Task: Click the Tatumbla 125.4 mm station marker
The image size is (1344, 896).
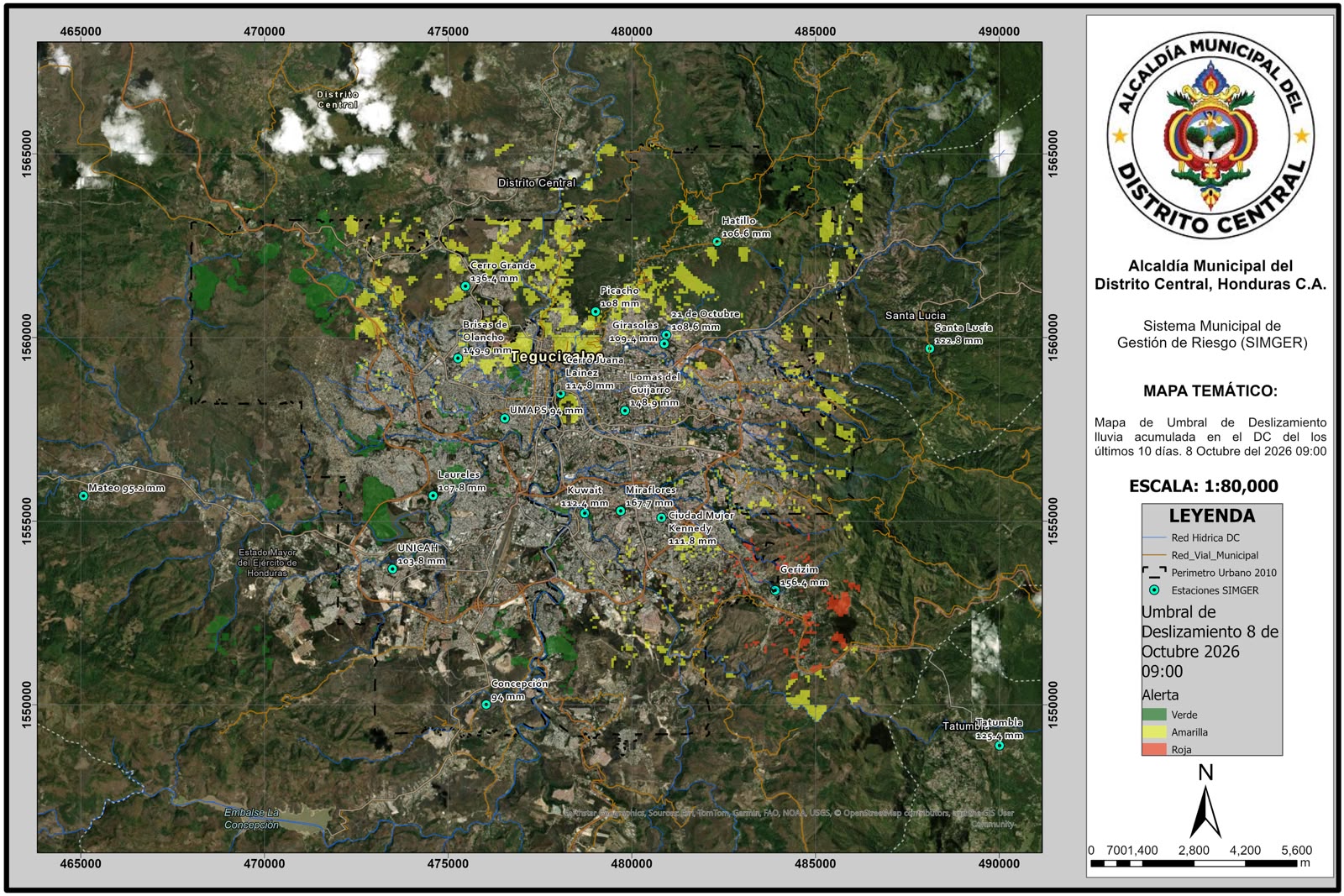Action: coord(1000,746)
